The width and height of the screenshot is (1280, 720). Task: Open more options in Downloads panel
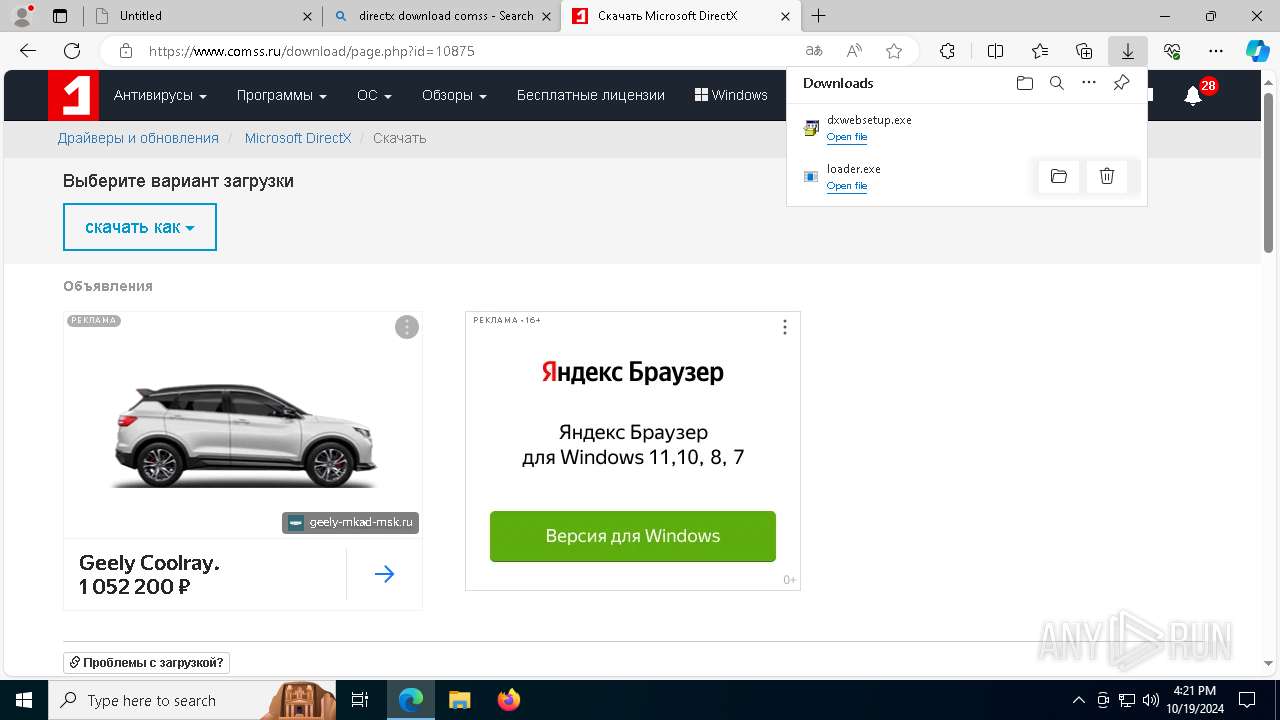pos(1089,83)
